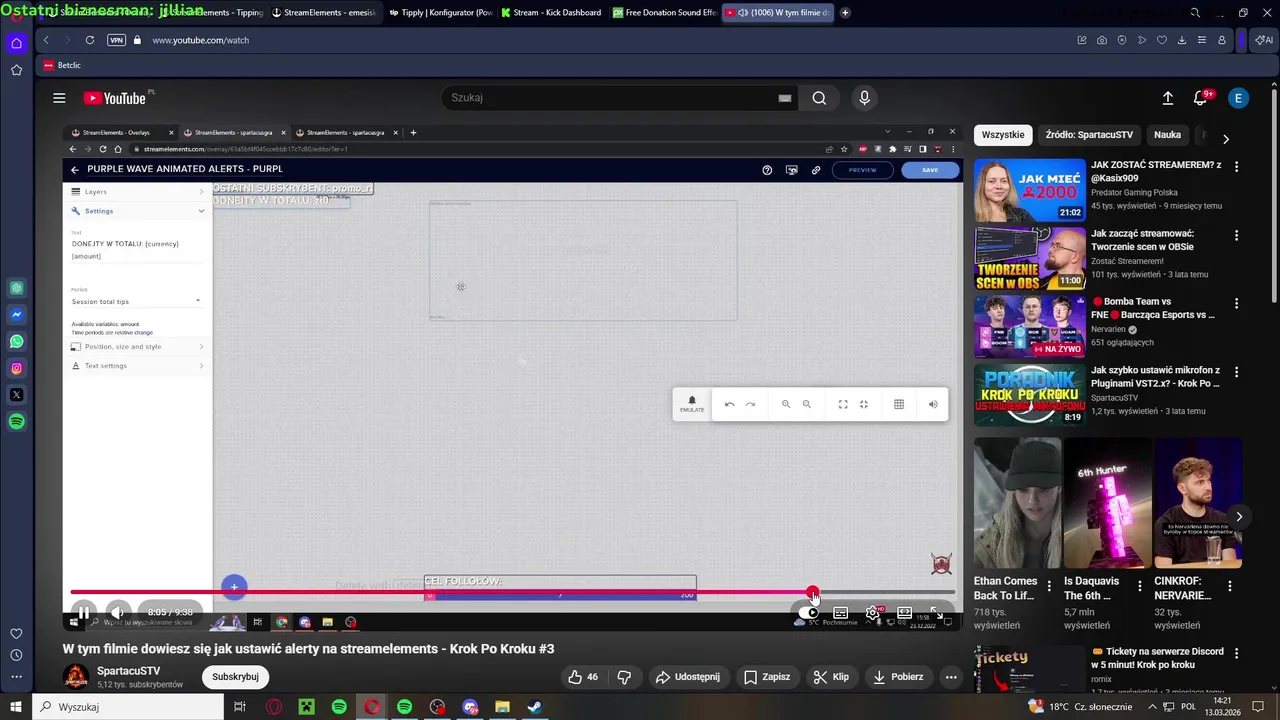Open Opera GX home sidebar button
This screenshot has width=1280, height=720.
16,43
